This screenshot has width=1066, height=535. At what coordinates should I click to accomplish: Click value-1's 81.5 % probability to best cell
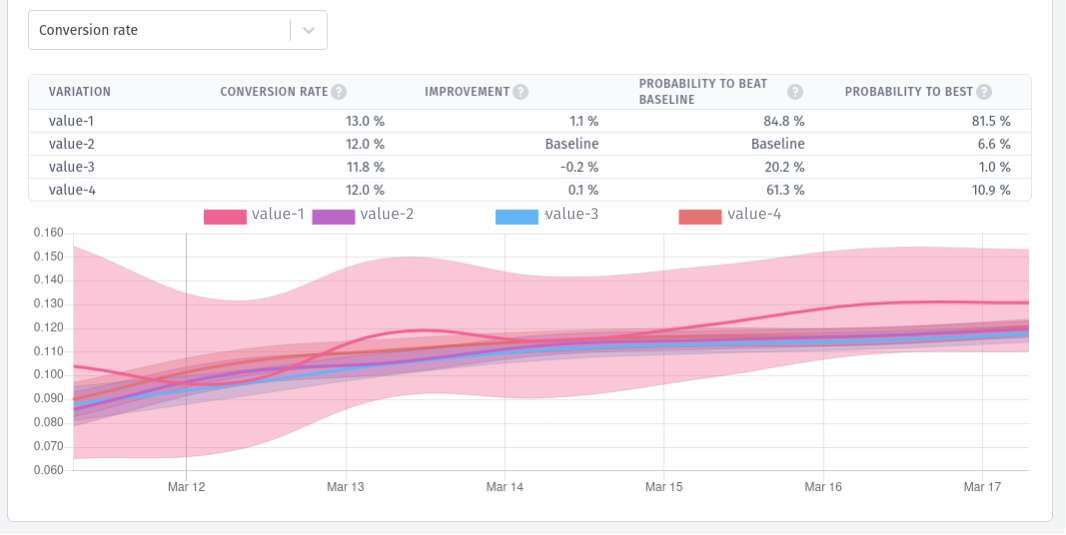(991, 121)
